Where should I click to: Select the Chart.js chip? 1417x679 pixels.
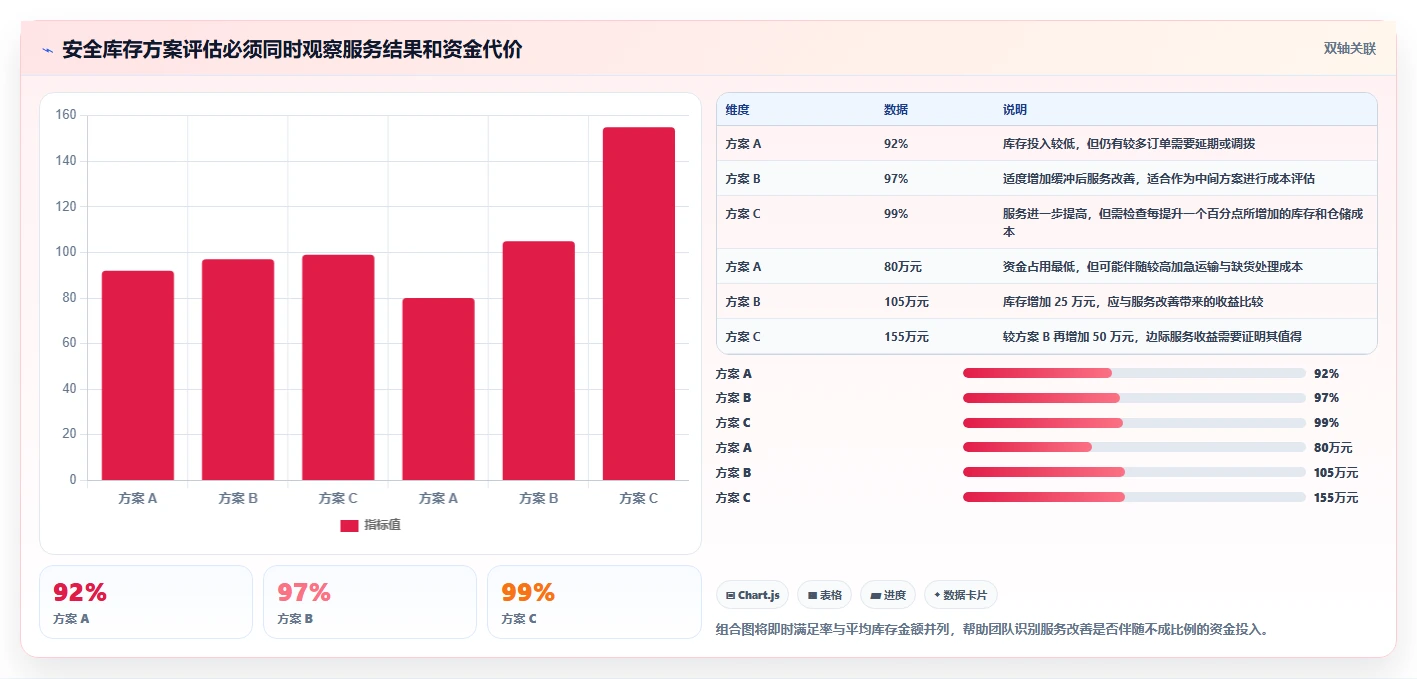pos(752,595)
